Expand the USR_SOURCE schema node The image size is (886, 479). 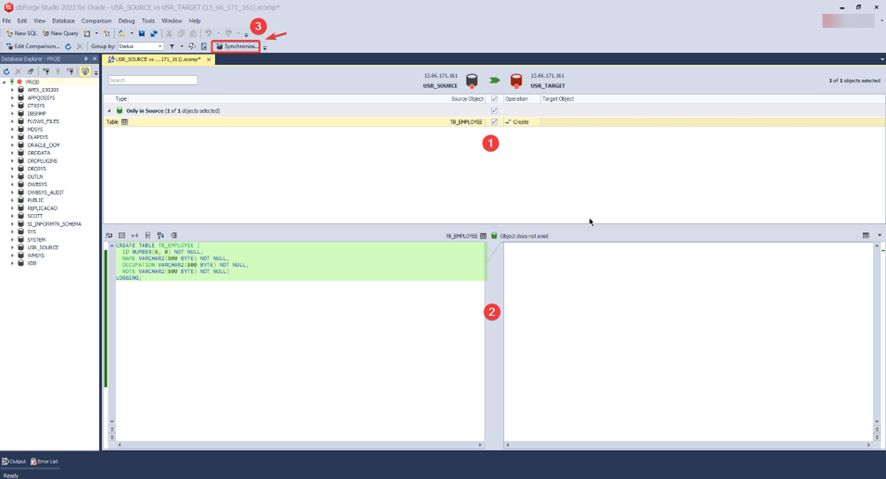coord(13,247)
